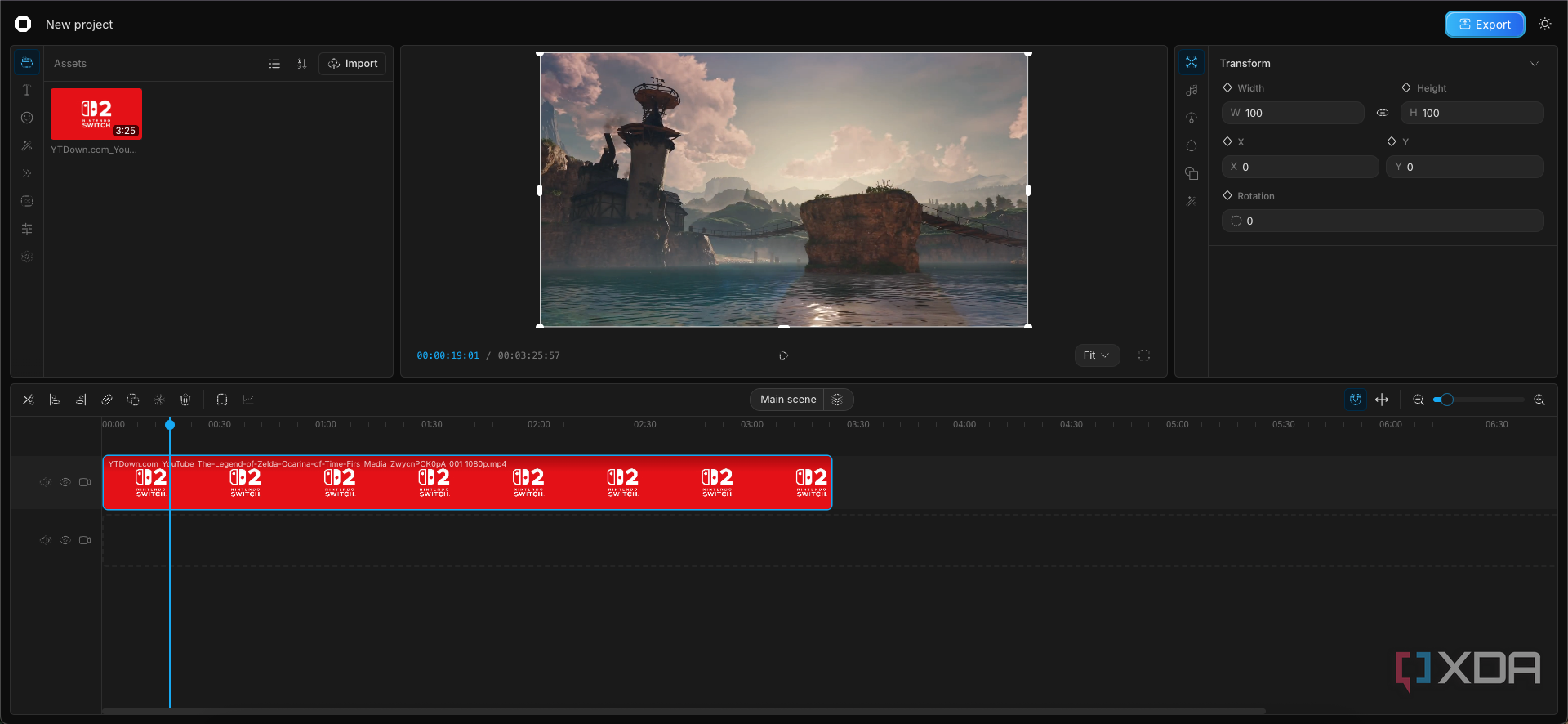Screen dimensions: 1568x724
Task: Open the Assets panel in the left sidebar
Action: tap(27, 63)
